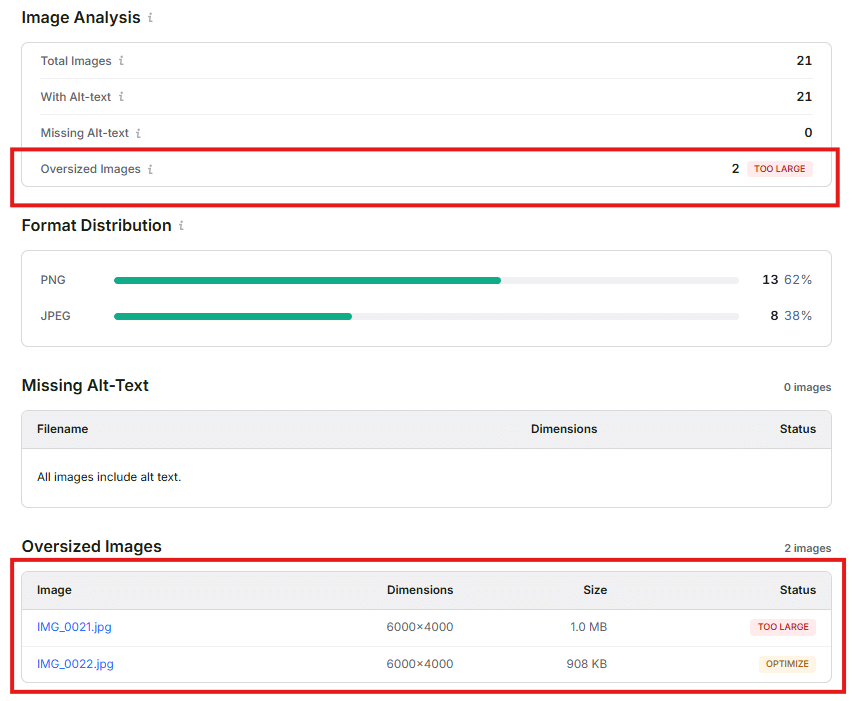Click the TOO LARGE badge in Oversized Images summary row

[x=780, y=169]
